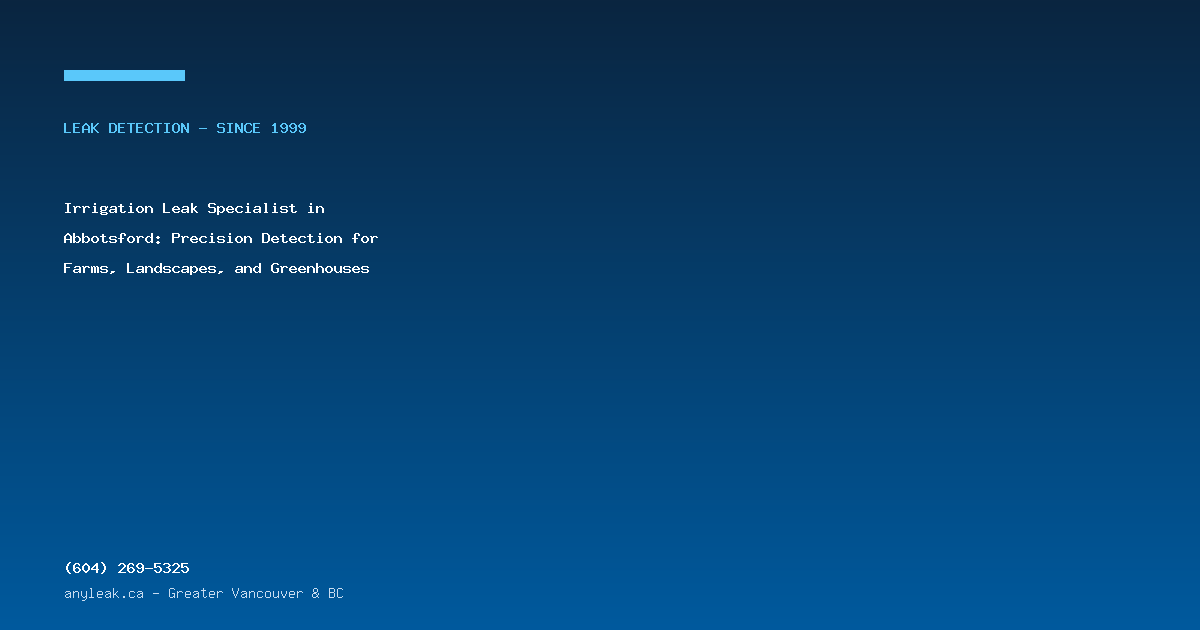This screenshot has height=630, width=1200.
Task: Click the headline line 'Irrigation Leak Specialist in'
Action: (194, 208)
